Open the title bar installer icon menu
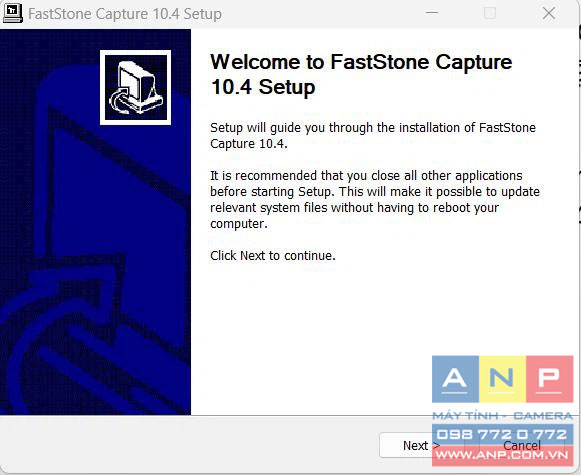This screenshot has height=475, width=581. [13, 13]
